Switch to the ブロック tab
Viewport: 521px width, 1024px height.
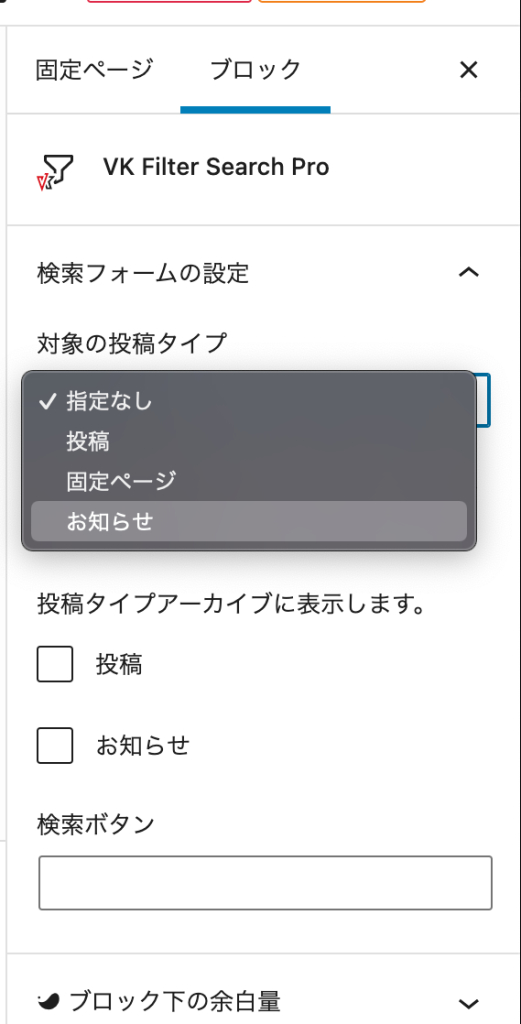click(x=255, y=69)
